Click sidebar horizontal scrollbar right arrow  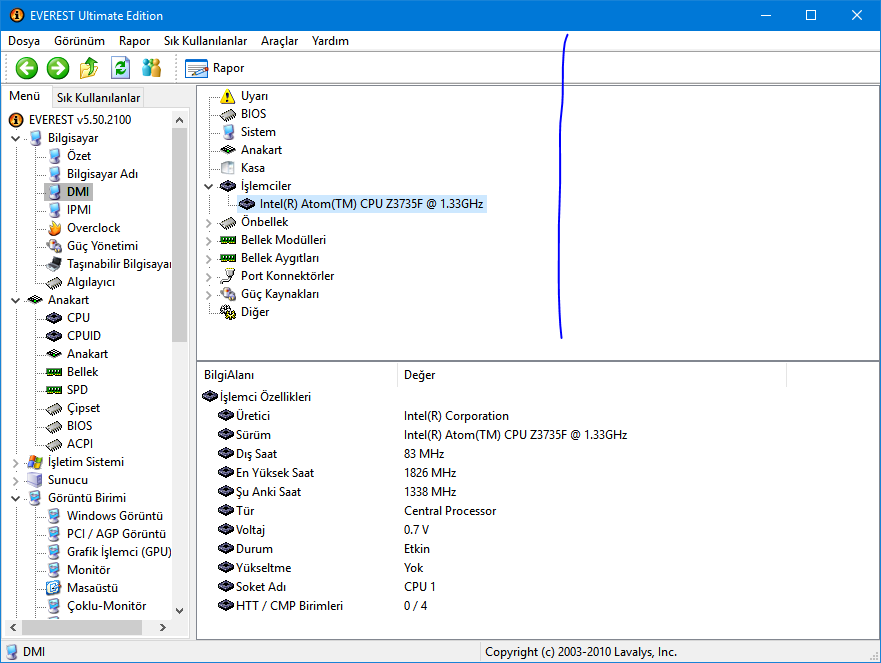coord(163,628)
